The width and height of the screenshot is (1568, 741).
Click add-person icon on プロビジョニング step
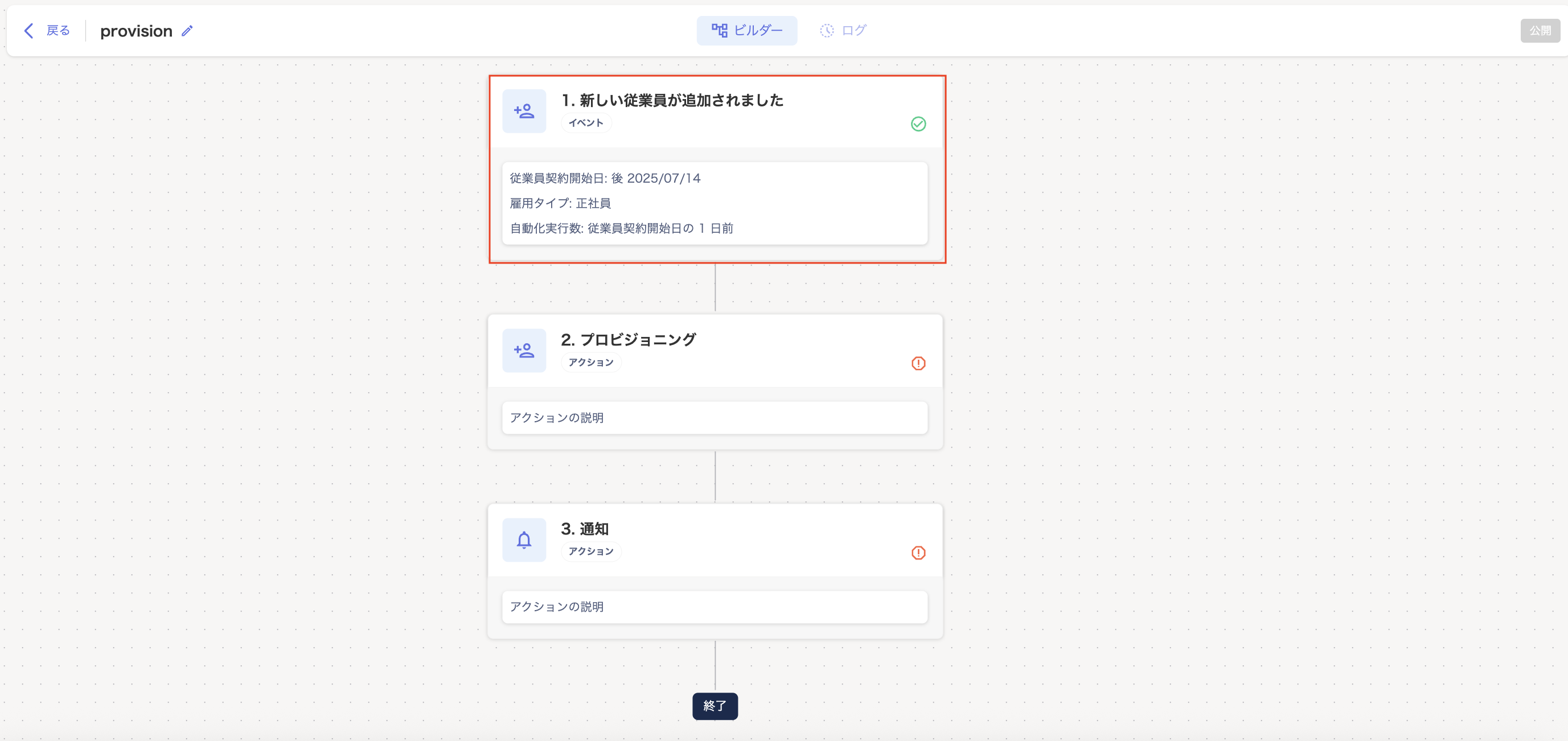coord(524,351)
